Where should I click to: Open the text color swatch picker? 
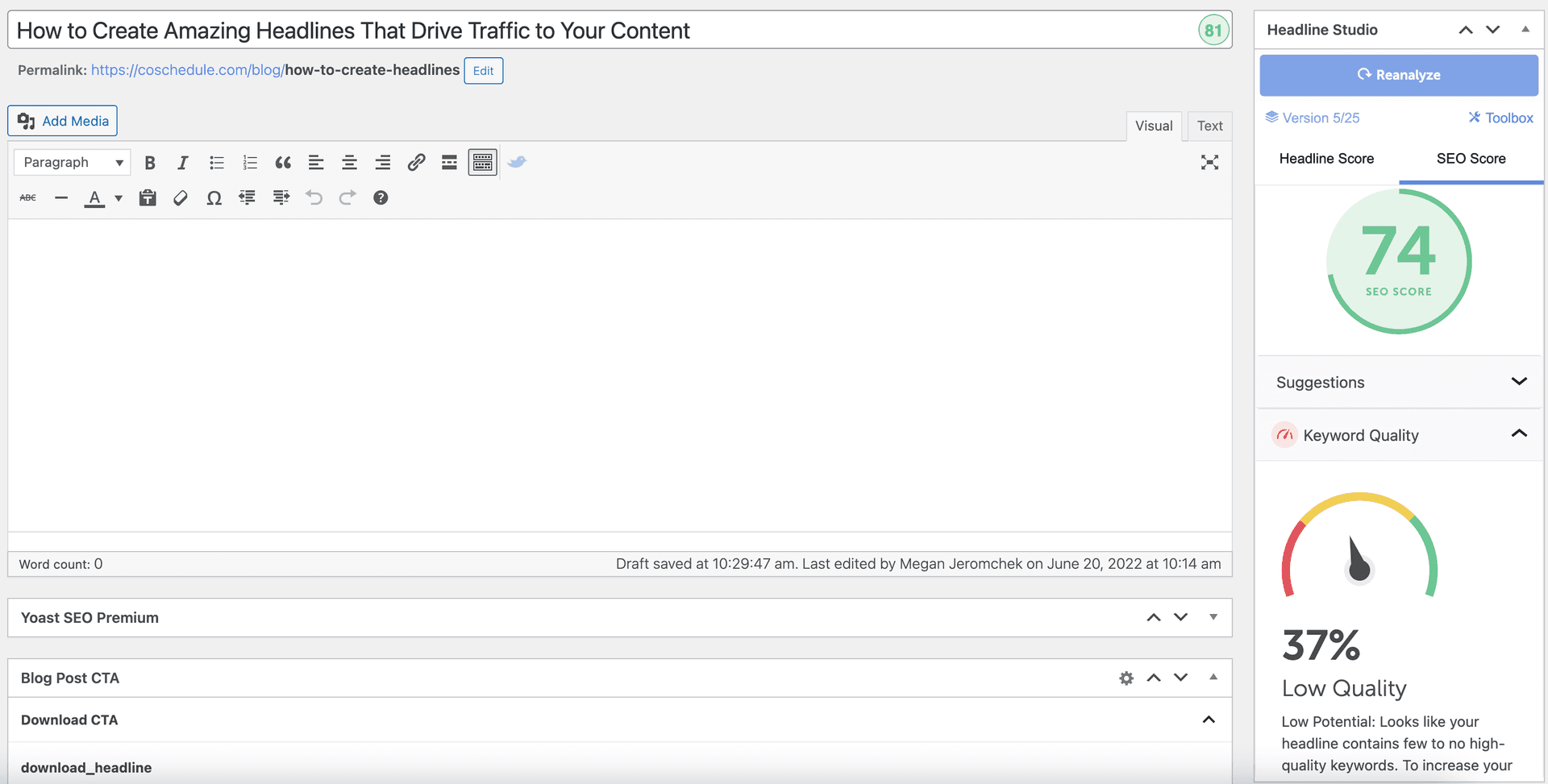[x=118, y=197]
